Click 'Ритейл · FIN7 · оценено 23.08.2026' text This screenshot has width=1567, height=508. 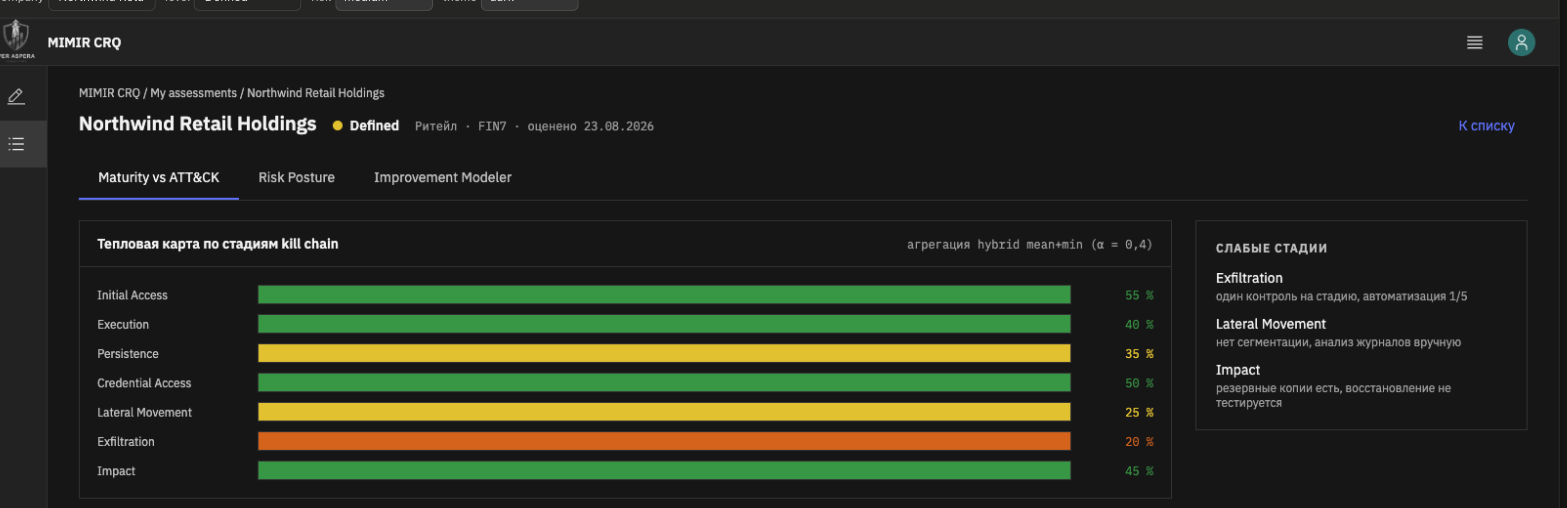[x=534, y=126]
